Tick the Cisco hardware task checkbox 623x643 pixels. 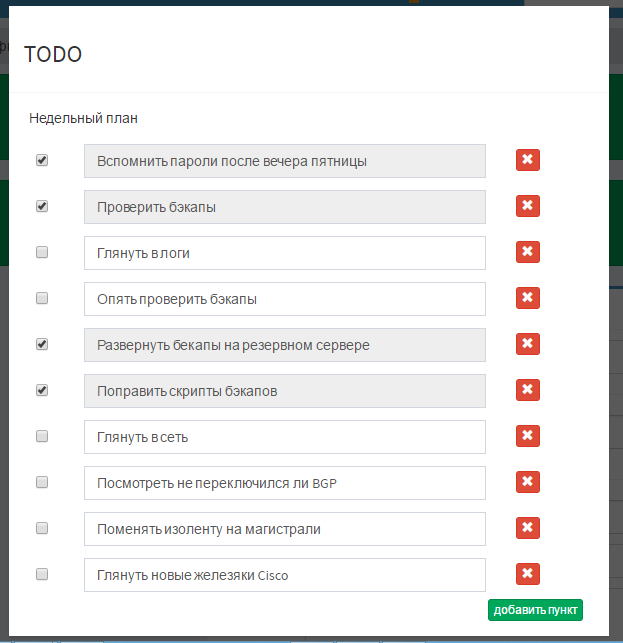click(42, 574)
